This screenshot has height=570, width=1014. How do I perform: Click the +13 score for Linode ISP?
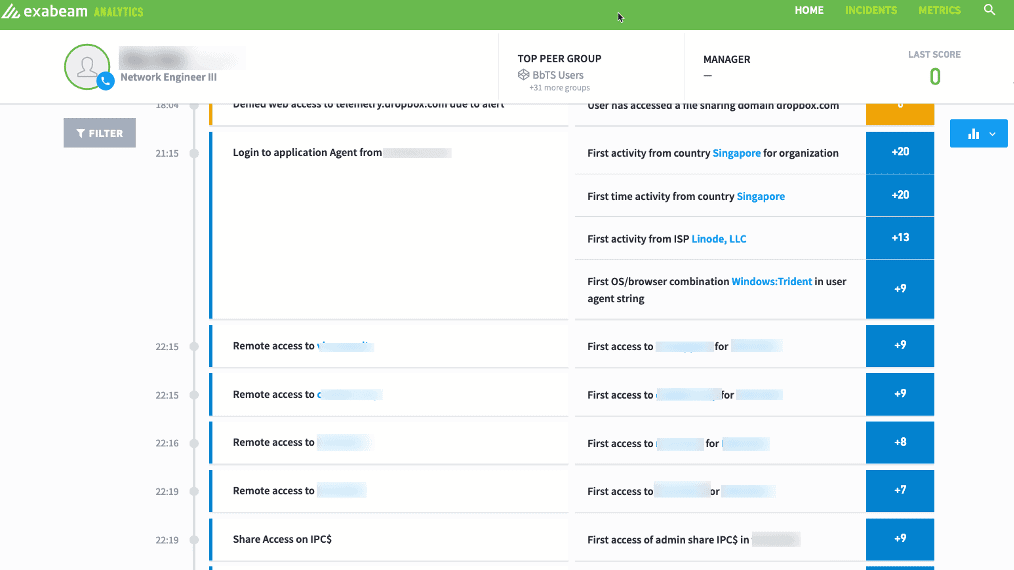[900, 237]
